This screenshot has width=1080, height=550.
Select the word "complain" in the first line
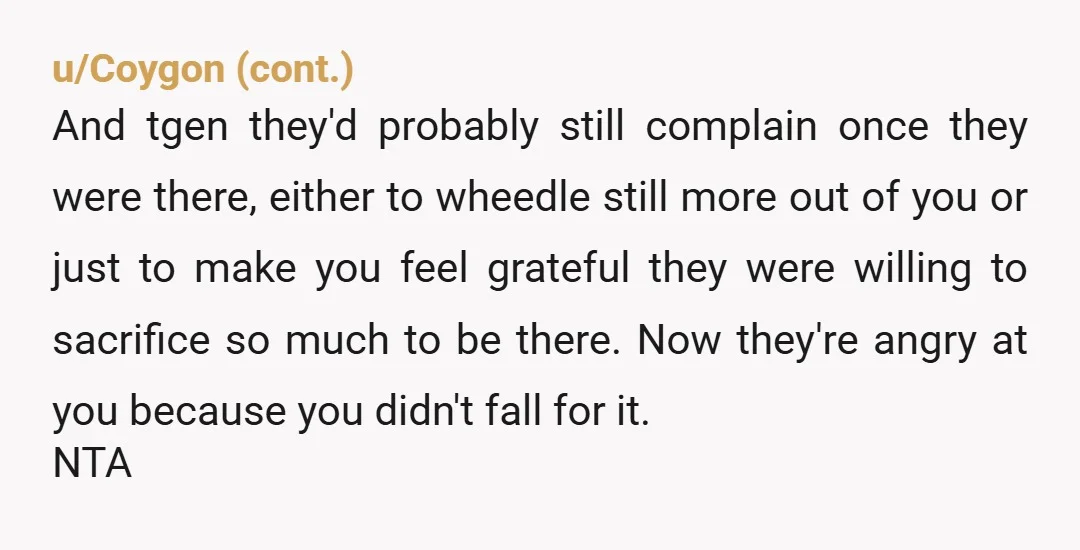point(731,129)
